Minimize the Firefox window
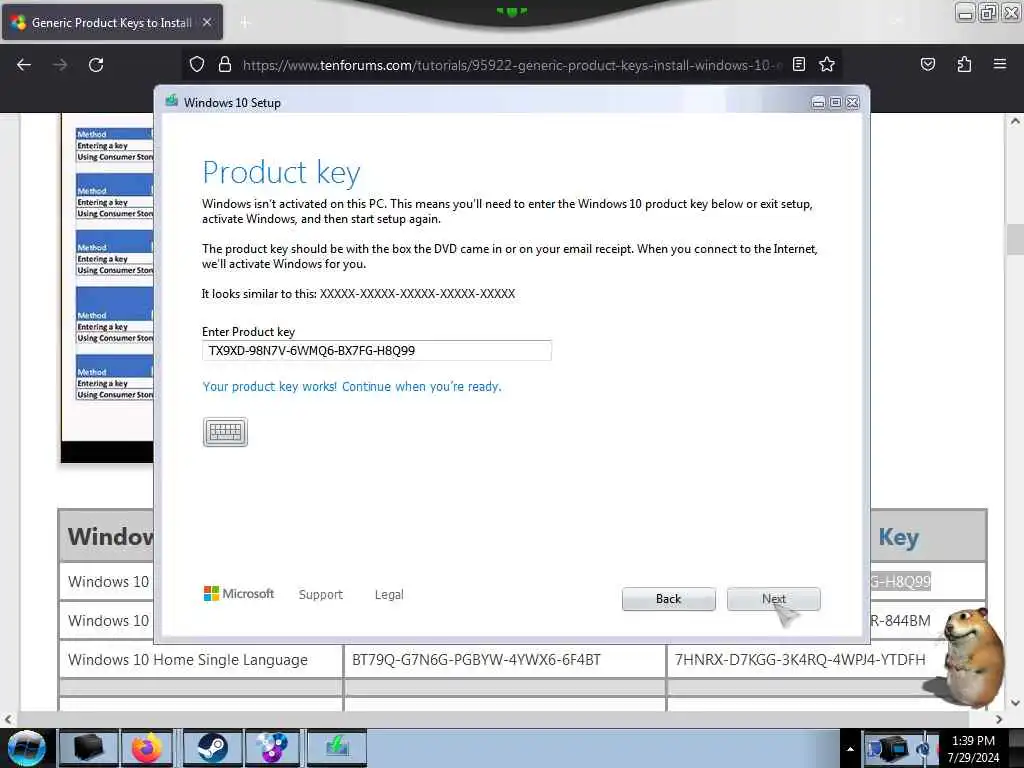 [x=965, y=12]
